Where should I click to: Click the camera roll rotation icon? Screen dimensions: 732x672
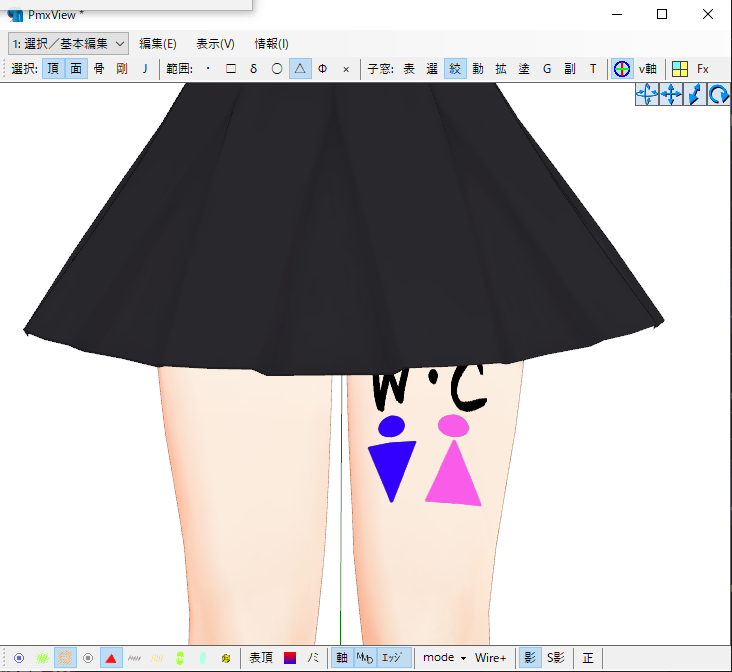(x=718, y=94)
